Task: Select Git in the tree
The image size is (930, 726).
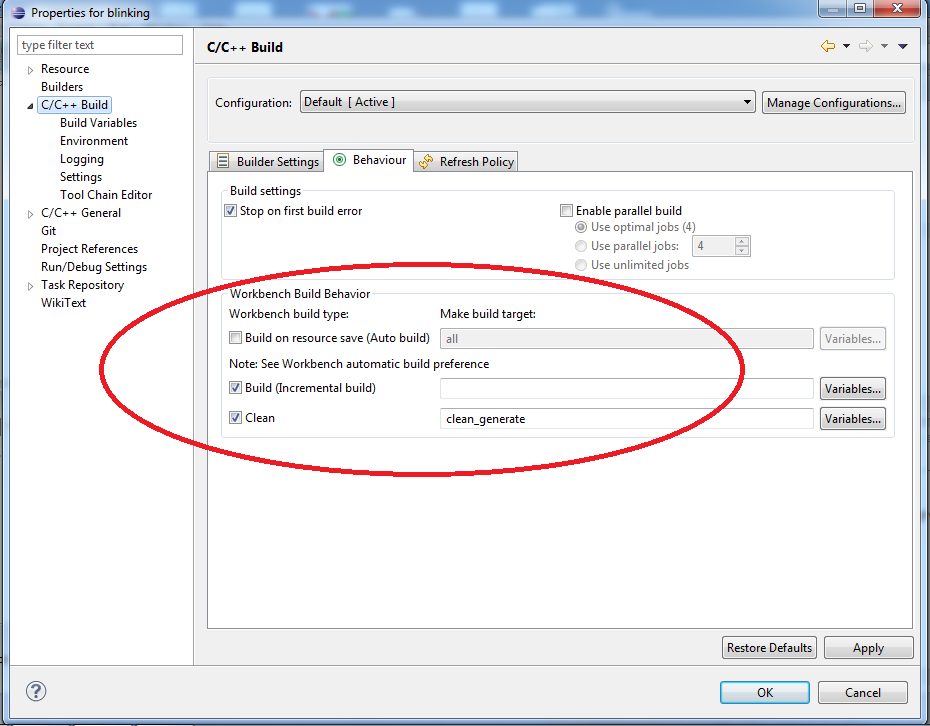Action: 49,231
